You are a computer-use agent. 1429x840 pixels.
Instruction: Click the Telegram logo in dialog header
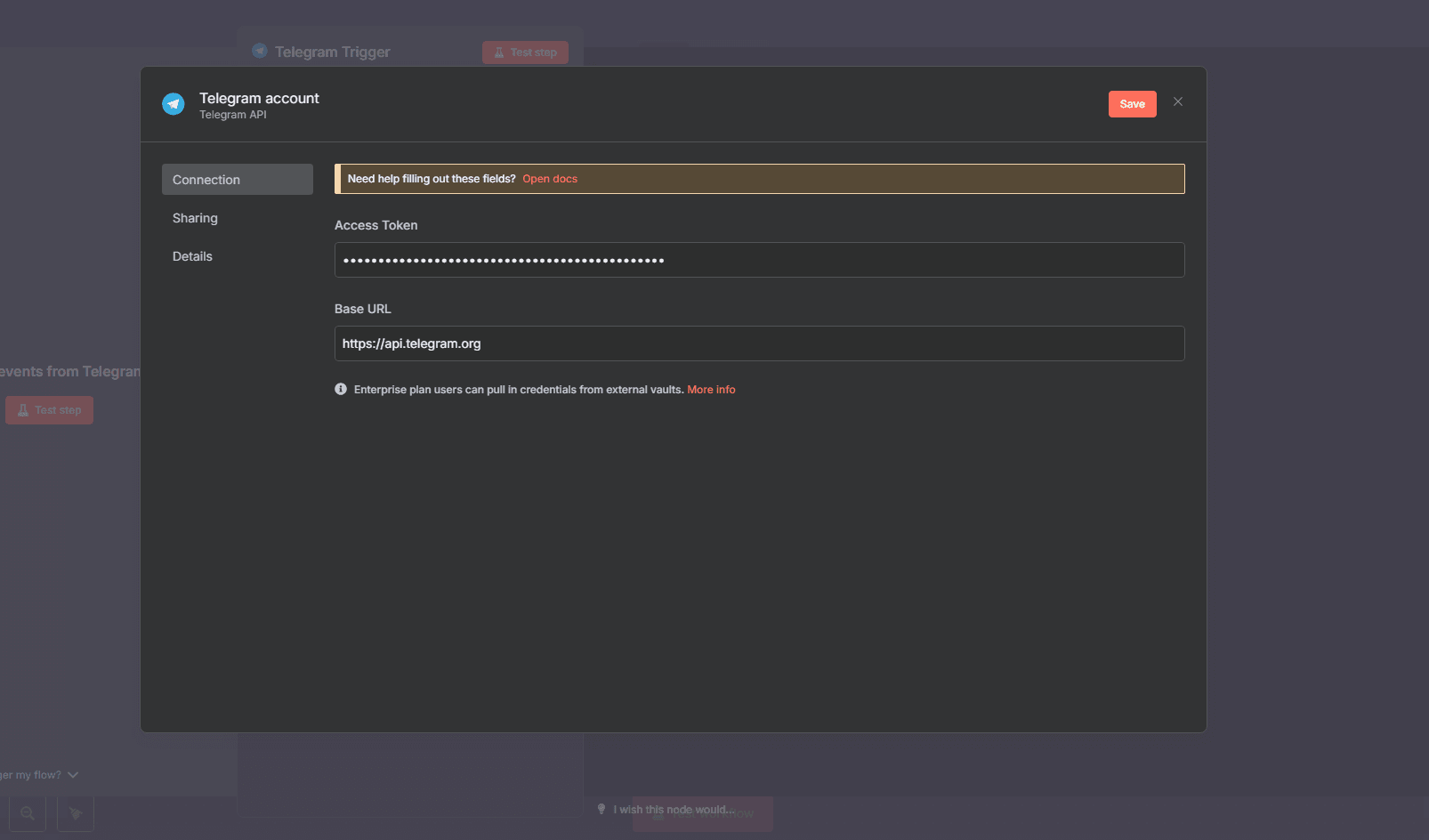click(174, 104)
